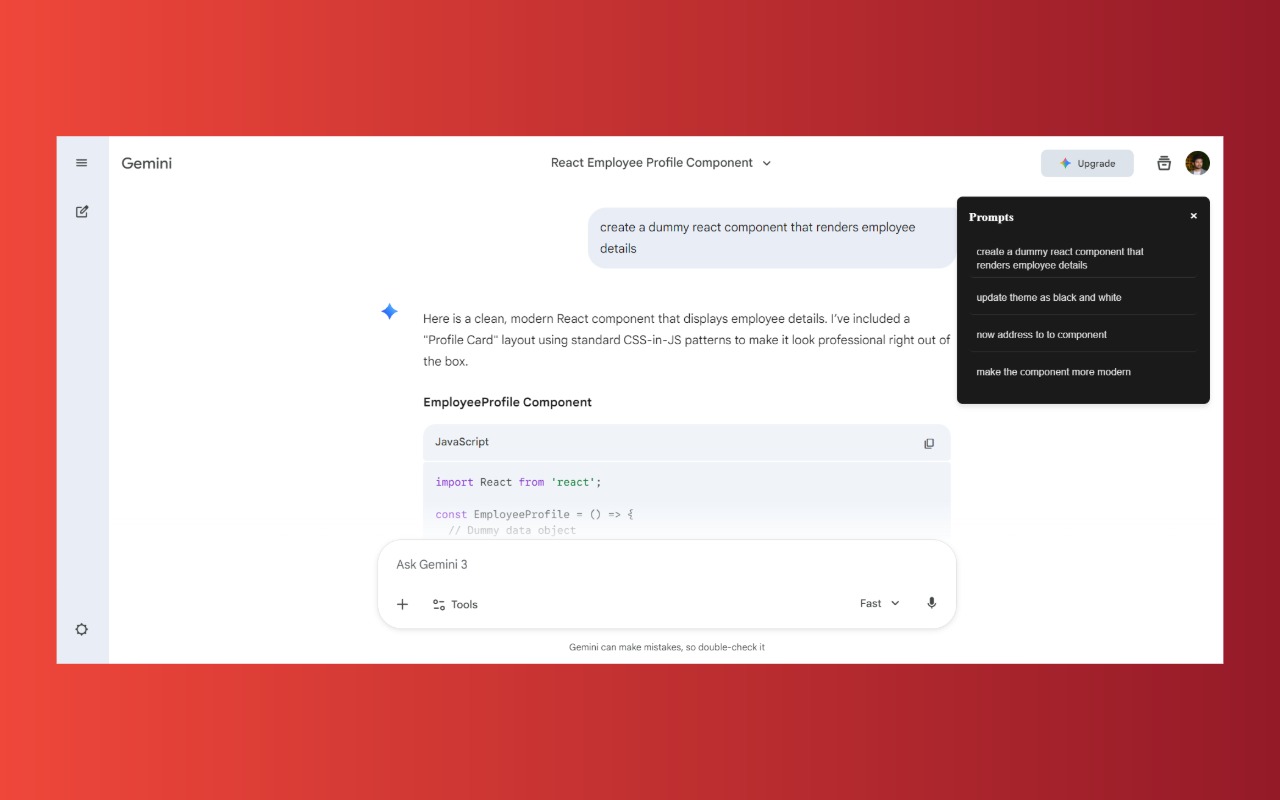Start a new chat with the compose icon
Viewport: 1280px width, 800px height.
point(82,211)
